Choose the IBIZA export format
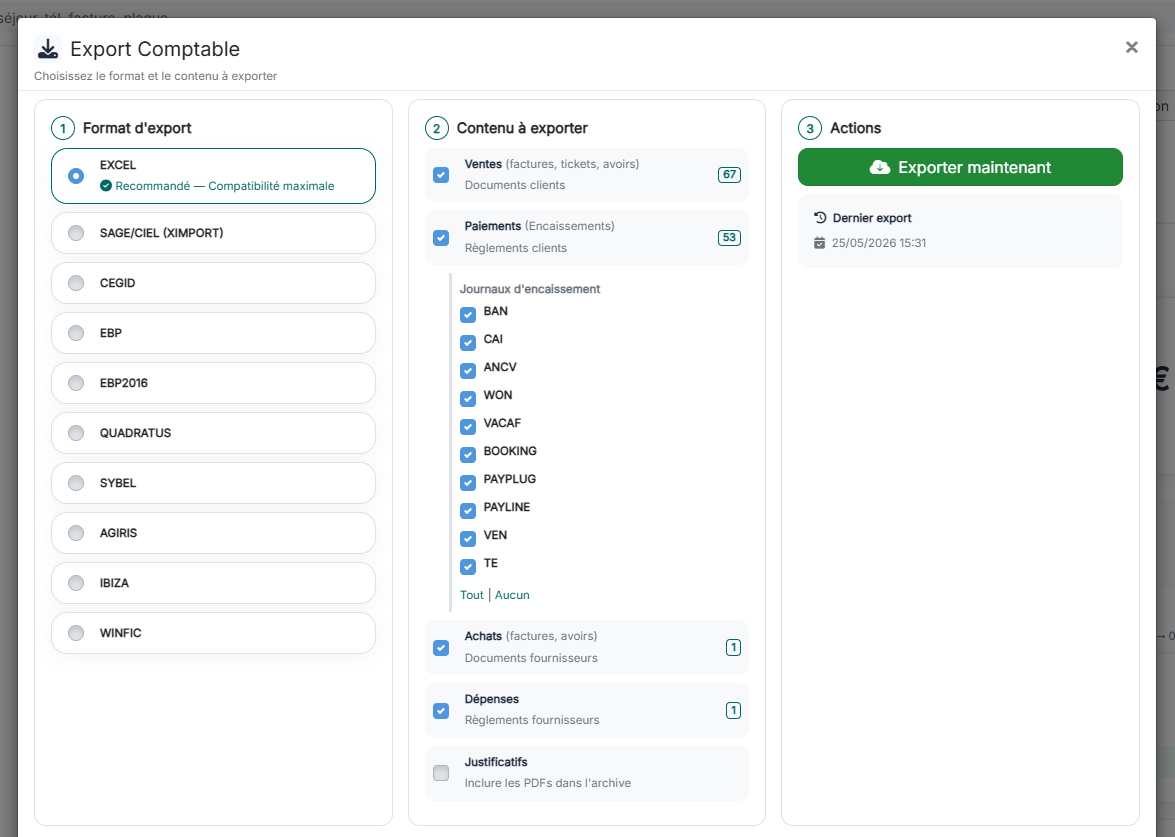This screenshot has height=837, width=1175. (214, 583)
